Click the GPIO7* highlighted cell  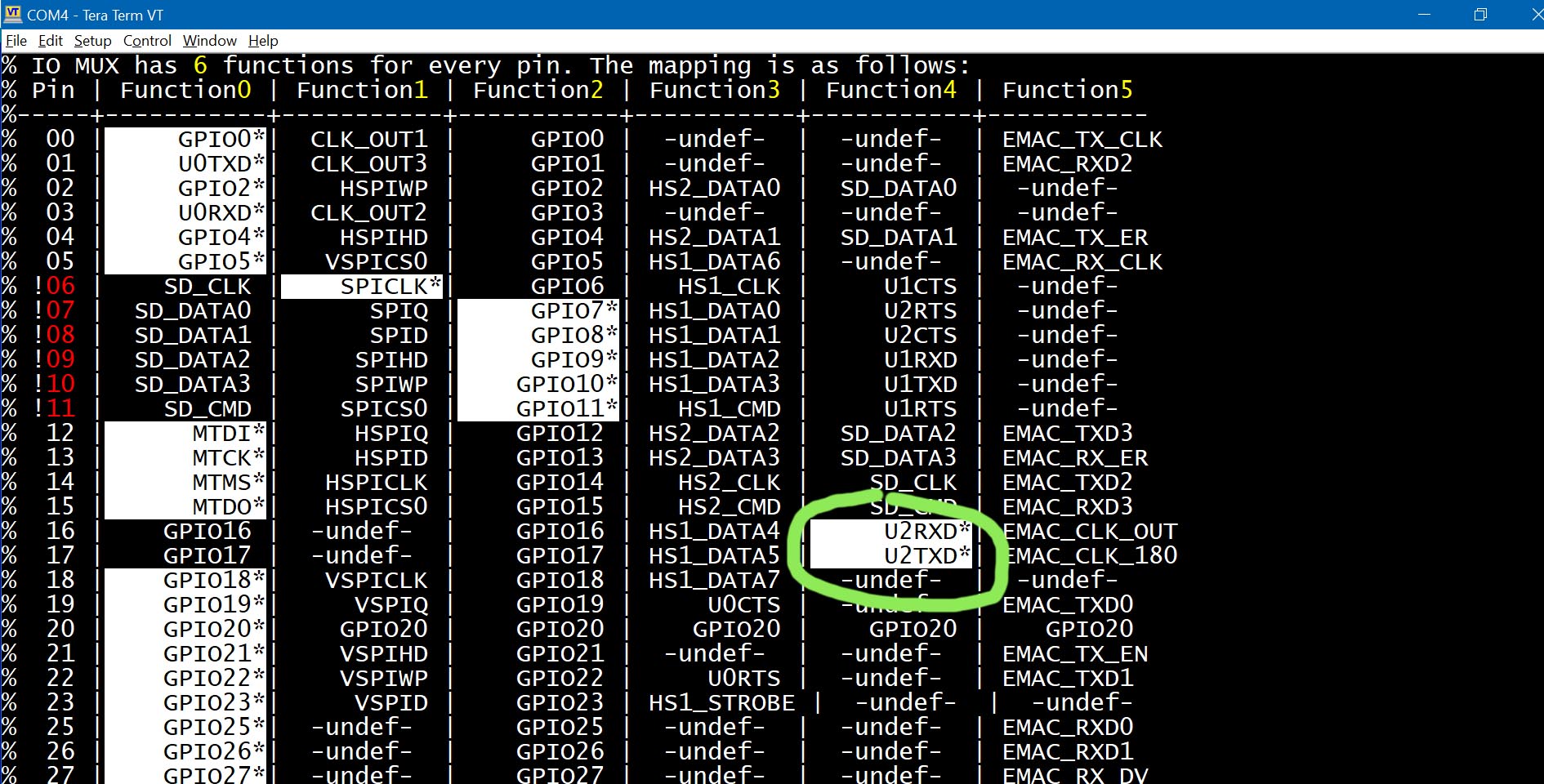(x=538, y=311)
